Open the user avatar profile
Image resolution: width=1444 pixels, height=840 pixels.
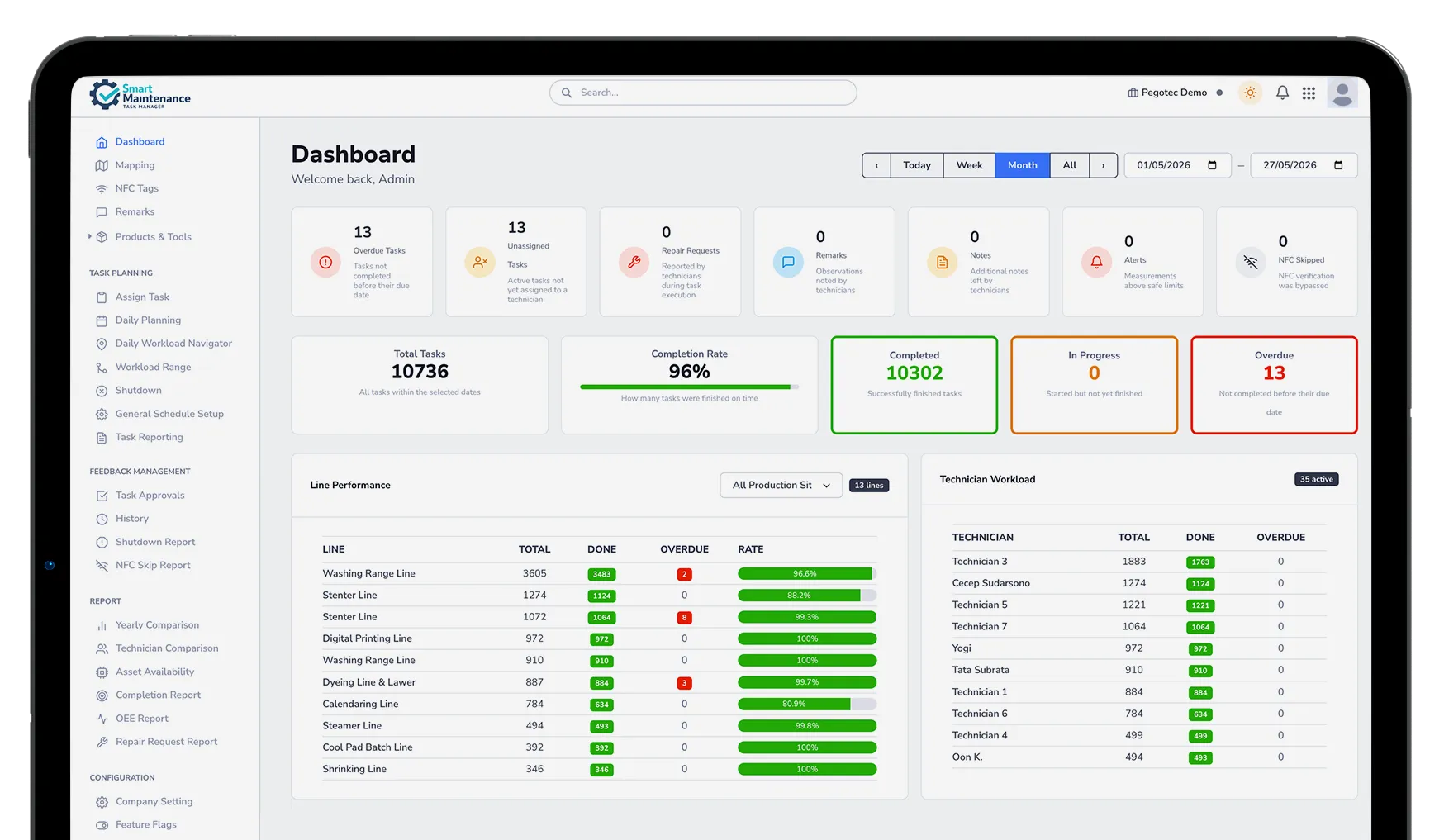coord(1342,93)
